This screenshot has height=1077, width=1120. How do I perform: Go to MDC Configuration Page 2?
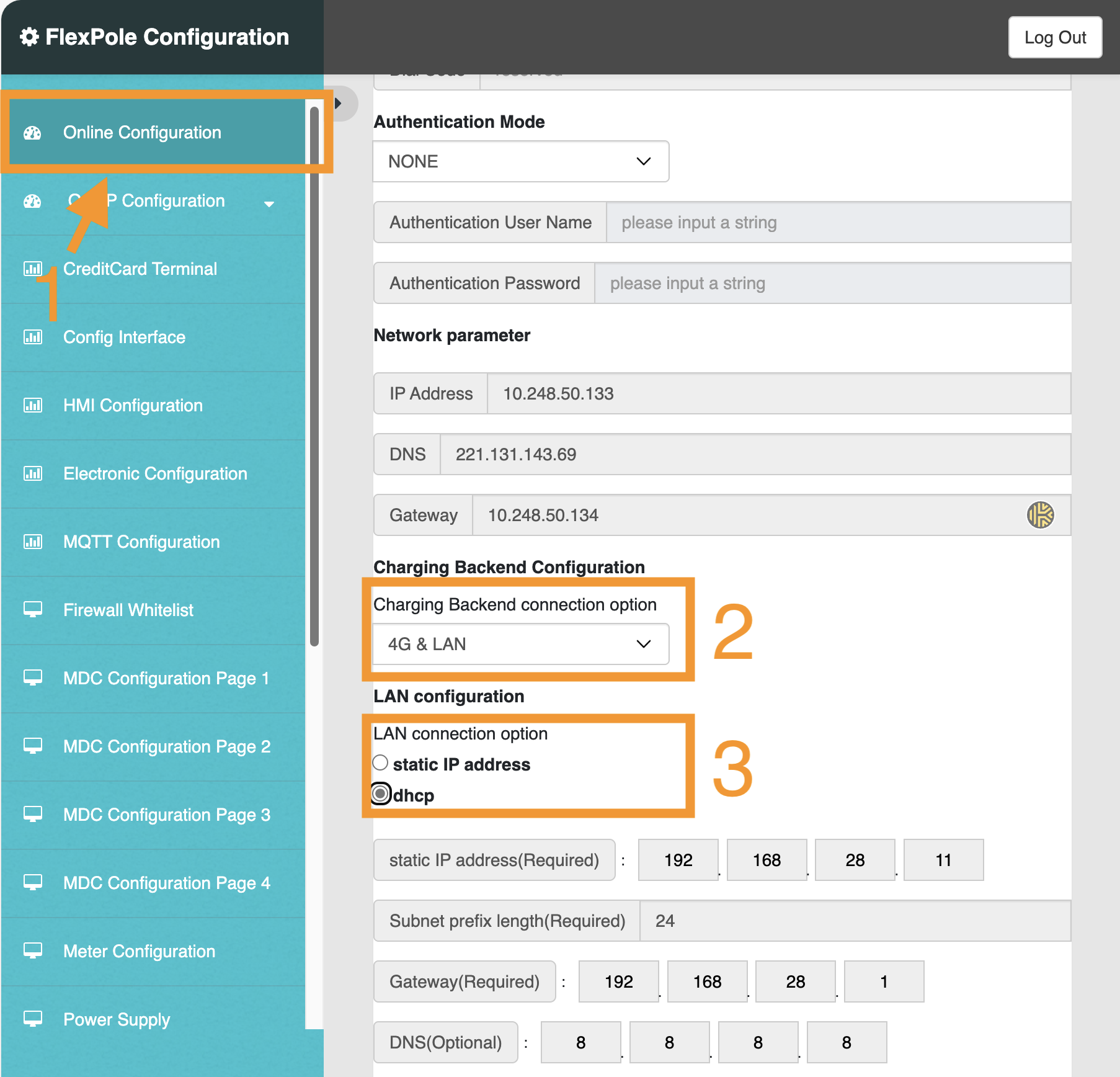pos(166,747)
